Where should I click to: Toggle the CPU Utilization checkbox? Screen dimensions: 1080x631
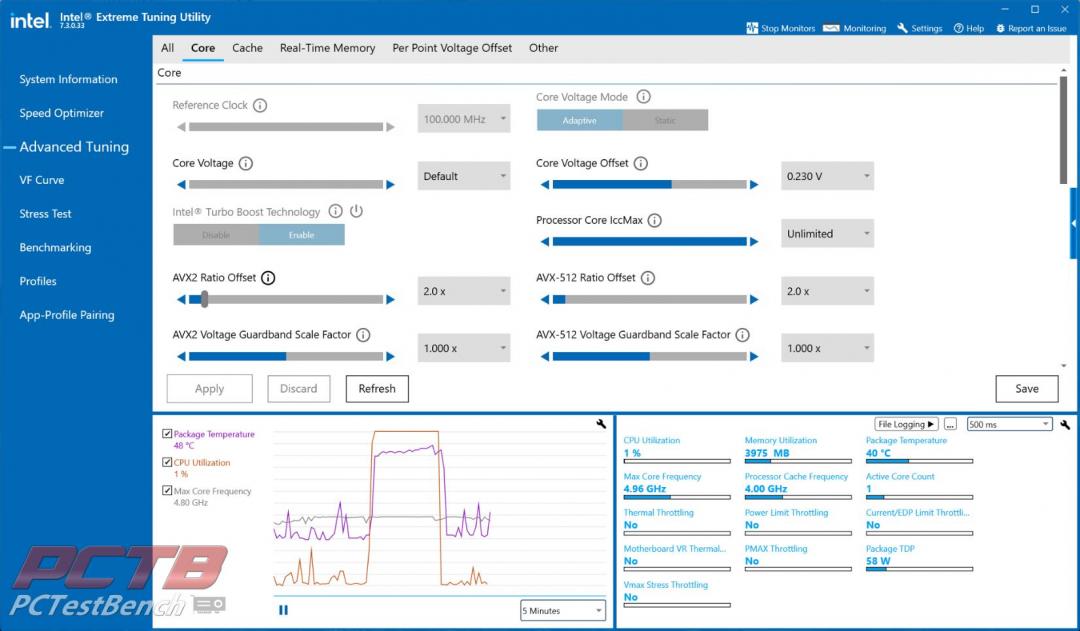[167, 462]
